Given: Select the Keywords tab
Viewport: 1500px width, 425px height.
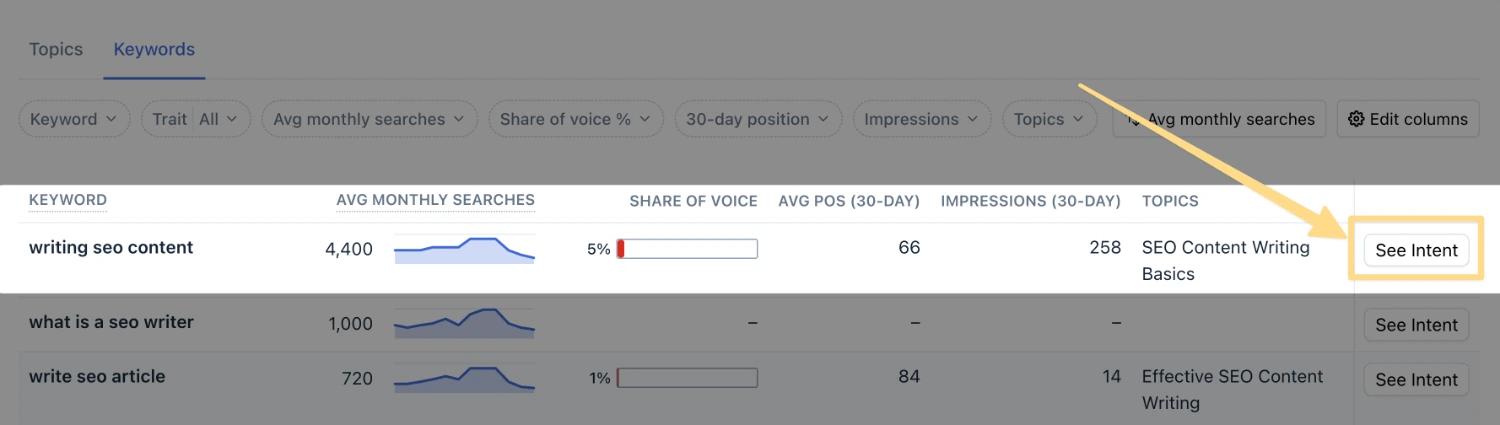Looking at the screenshot, I should [x=154, y=49].
